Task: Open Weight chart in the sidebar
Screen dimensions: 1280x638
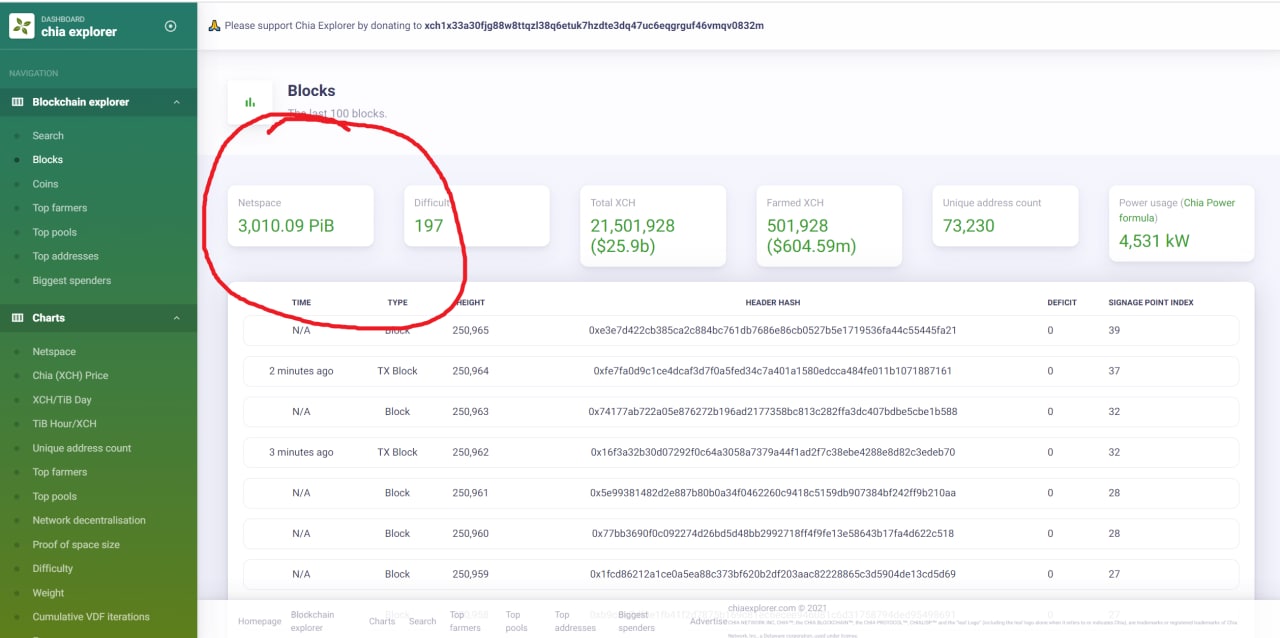Action: (48, 593)
